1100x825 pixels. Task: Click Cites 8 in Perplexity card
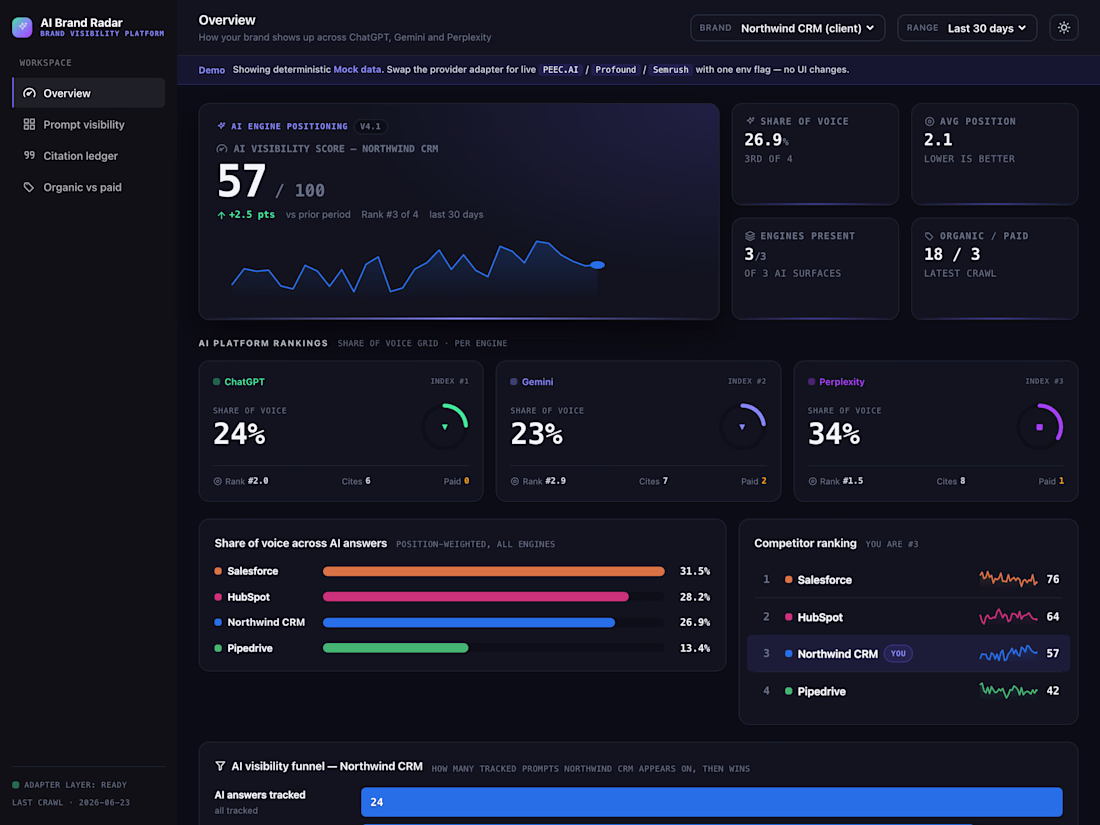(951, 481)
